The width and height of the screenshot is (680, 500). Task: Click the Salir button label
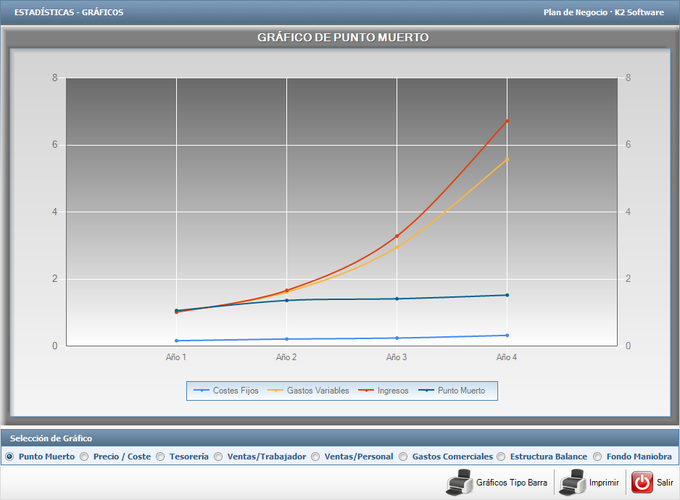coord(665,483)
